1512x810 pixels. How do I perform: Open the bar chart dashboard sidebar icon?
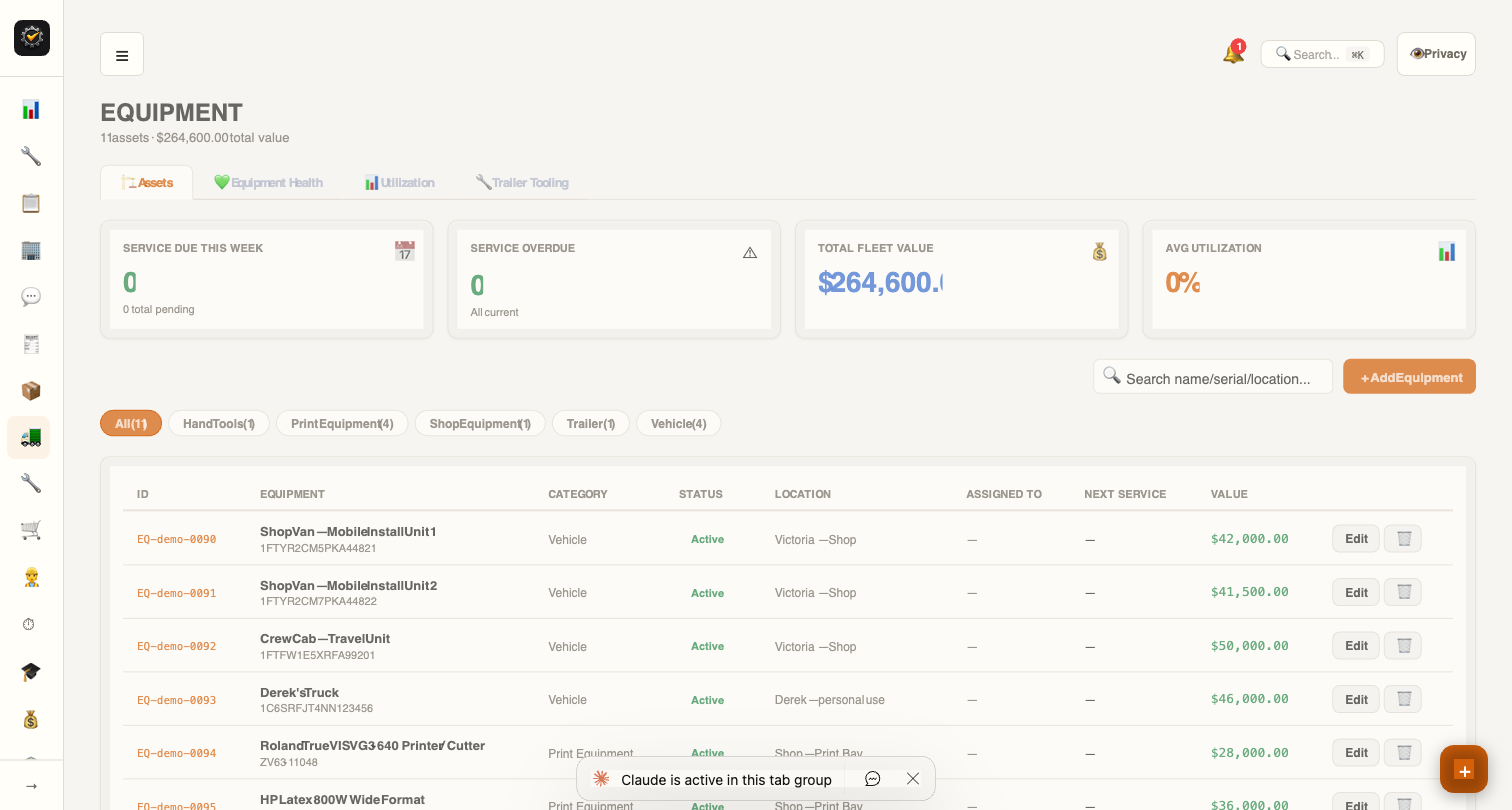tap(31, 109)
